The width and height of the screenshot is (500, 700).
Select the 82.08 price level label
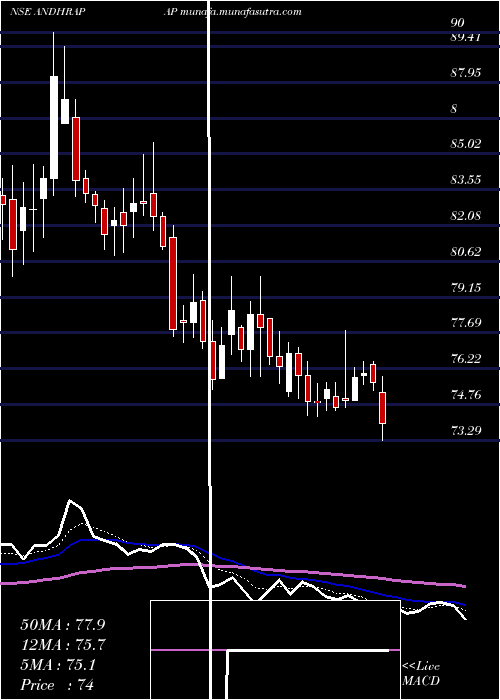(466, 215)
